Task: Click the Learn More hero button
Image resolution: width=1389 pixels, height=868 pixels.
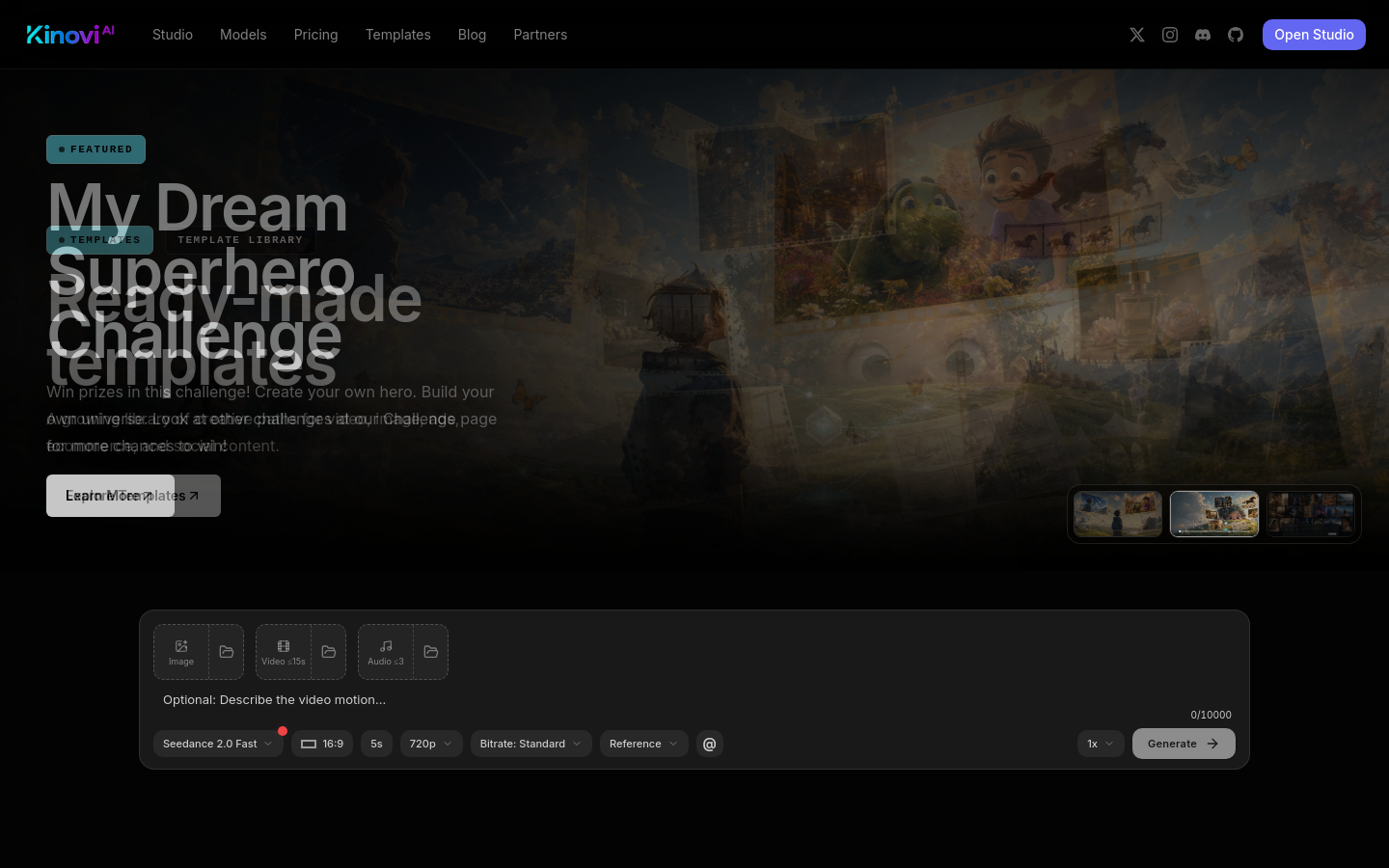Action: point(110,496)
